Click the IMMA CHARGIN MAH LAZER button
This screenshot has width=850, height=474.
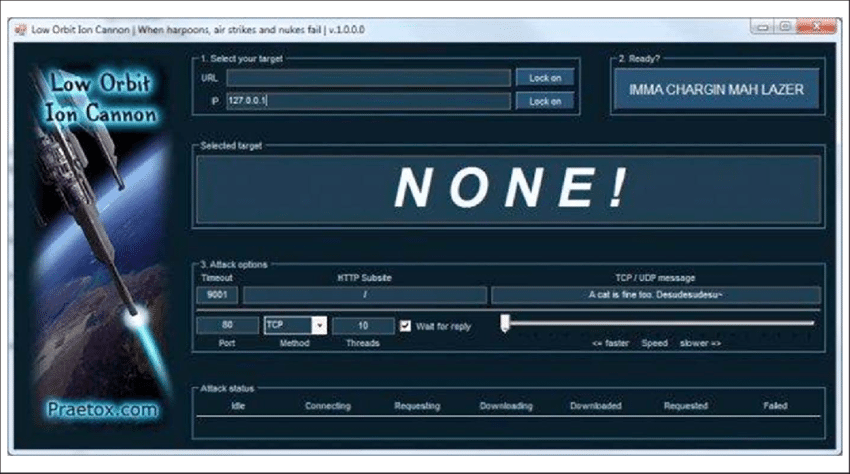coord(716,89)
